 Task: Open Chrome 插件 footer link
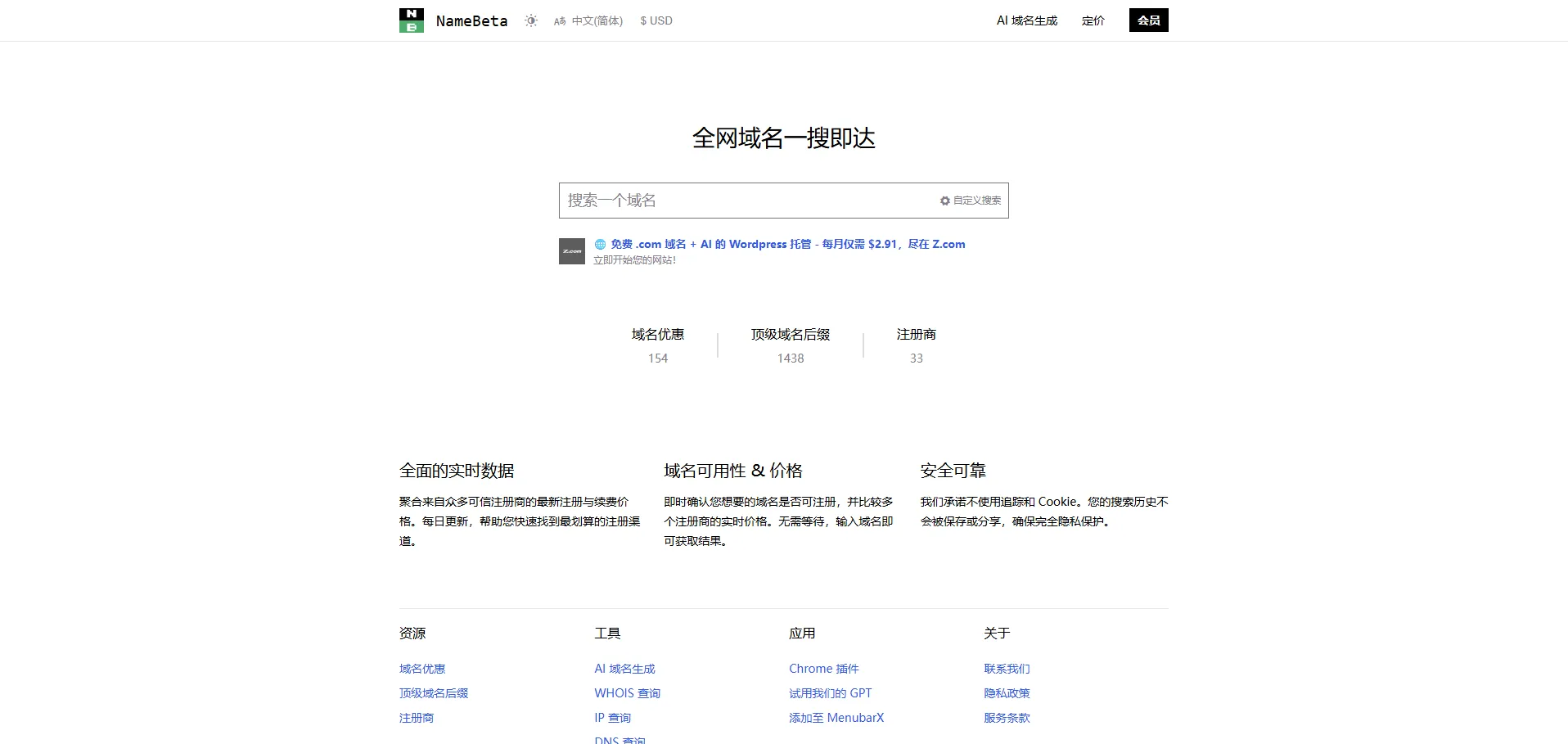(823, 669)
